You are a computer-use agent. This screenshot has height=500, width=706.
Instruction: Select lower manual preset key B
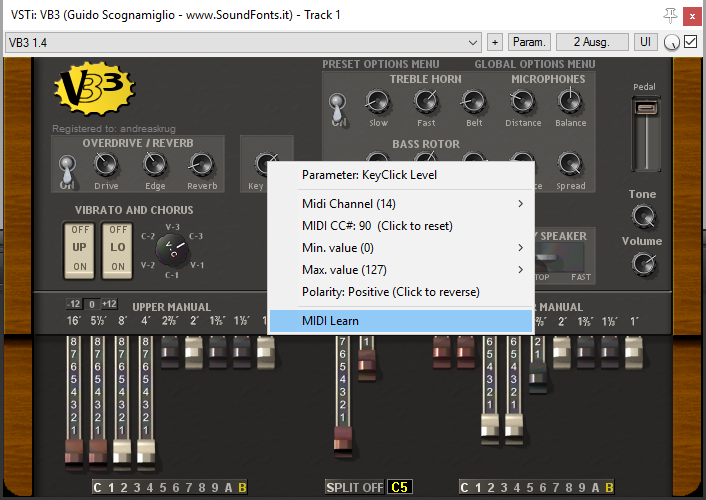tap(609, 487)
